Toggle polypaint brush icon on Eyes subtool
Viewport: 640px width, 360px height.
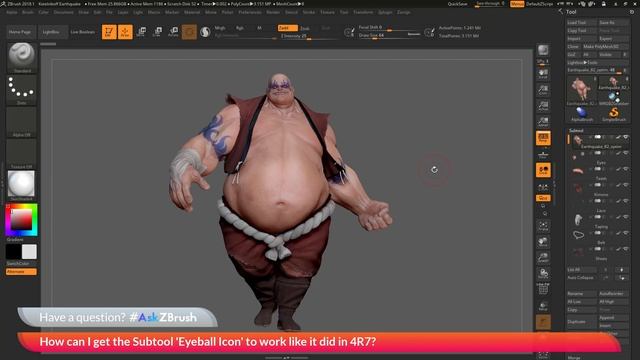pyautogui.click(x=618, y=153)
